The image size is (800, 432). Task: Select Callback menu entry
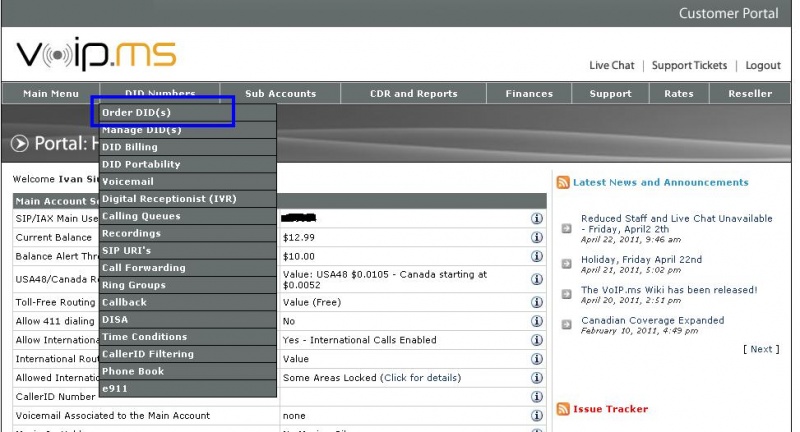click(x=188, y=302)
